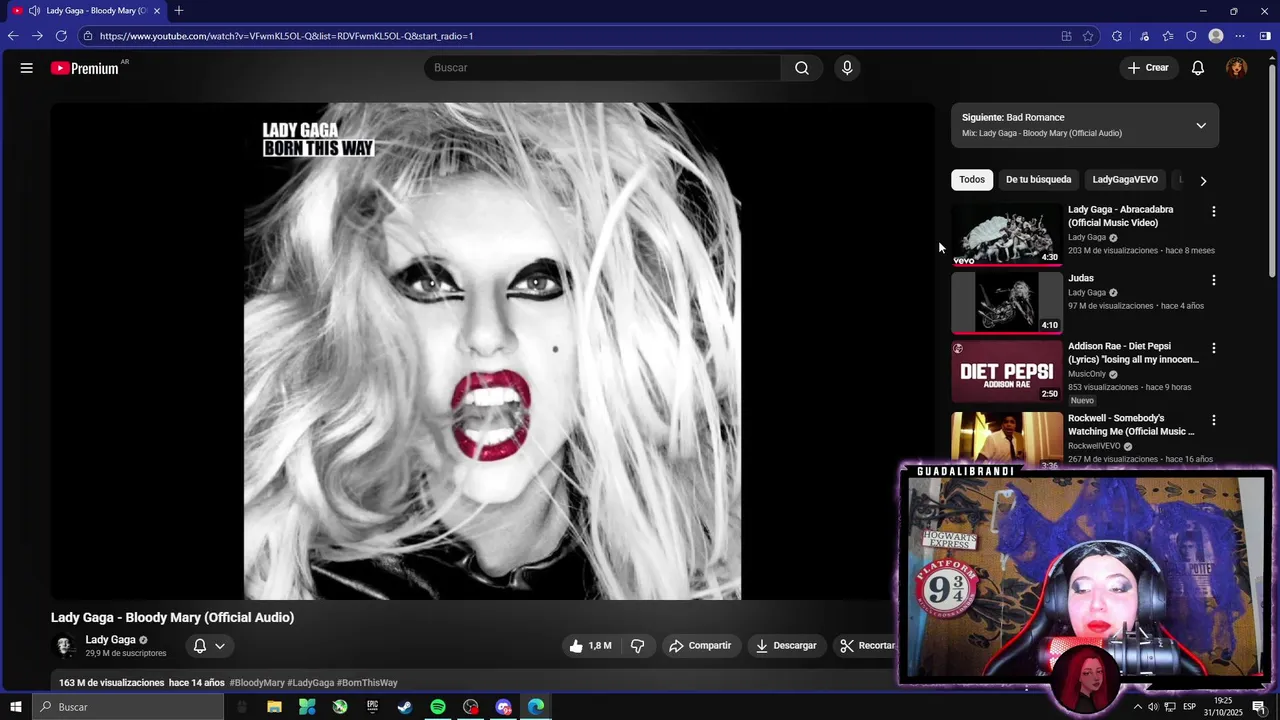Open Spotify from the taskbar

438,707
